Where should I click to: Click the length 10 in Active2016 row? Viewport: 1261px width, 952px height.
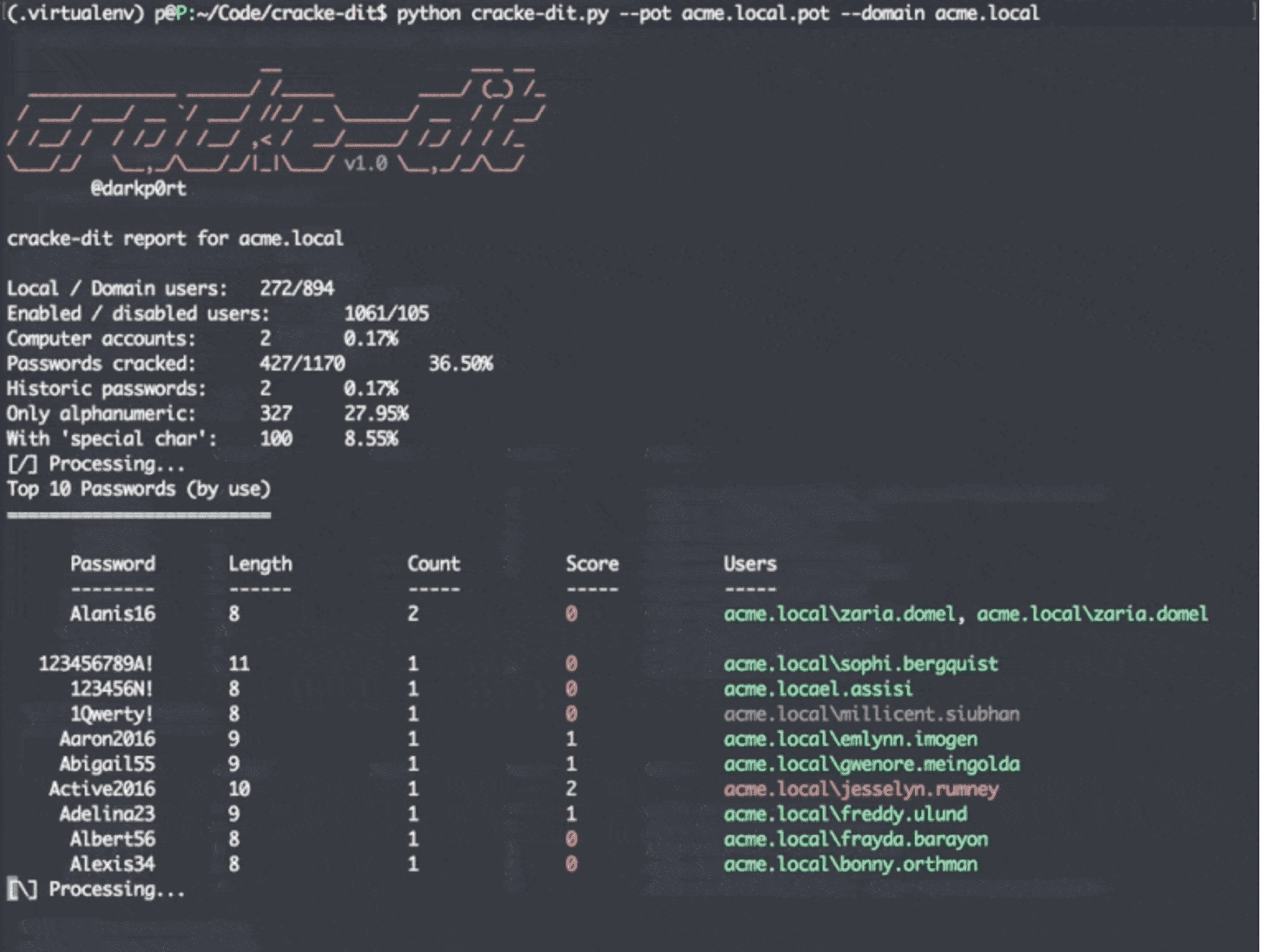240,789
